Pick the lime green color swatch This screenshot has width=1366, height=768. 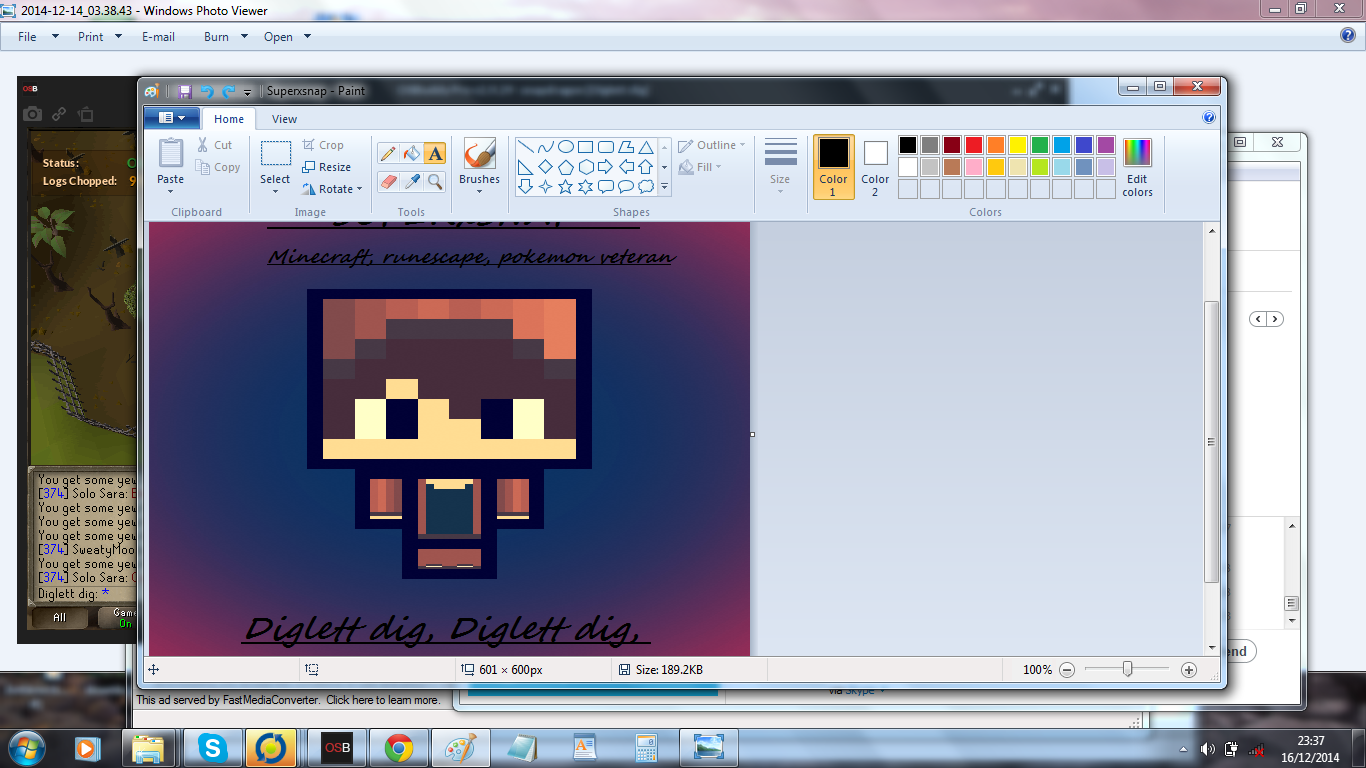click(x=1039, y=167)
